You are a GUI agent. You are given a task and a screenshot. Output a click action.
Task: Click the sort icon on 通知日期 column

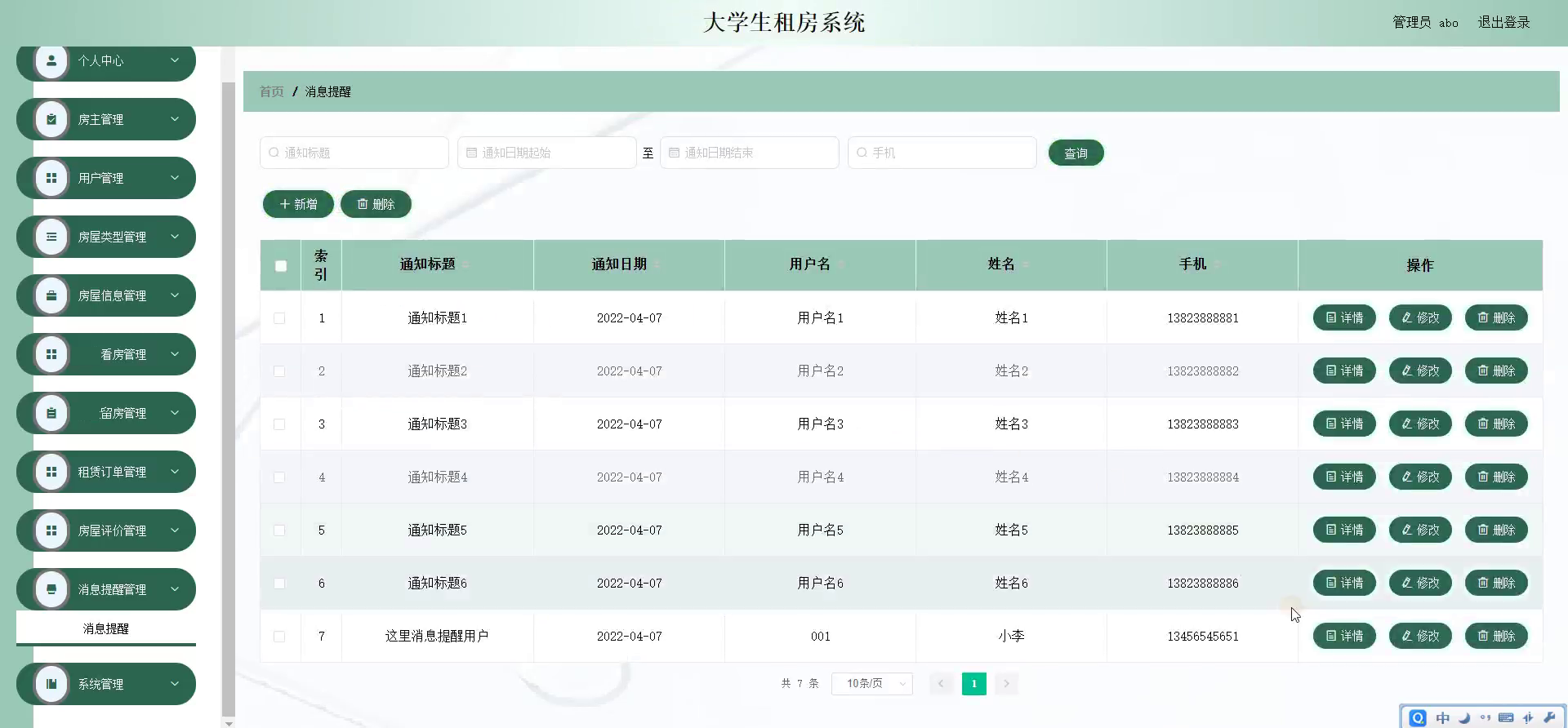657,264
